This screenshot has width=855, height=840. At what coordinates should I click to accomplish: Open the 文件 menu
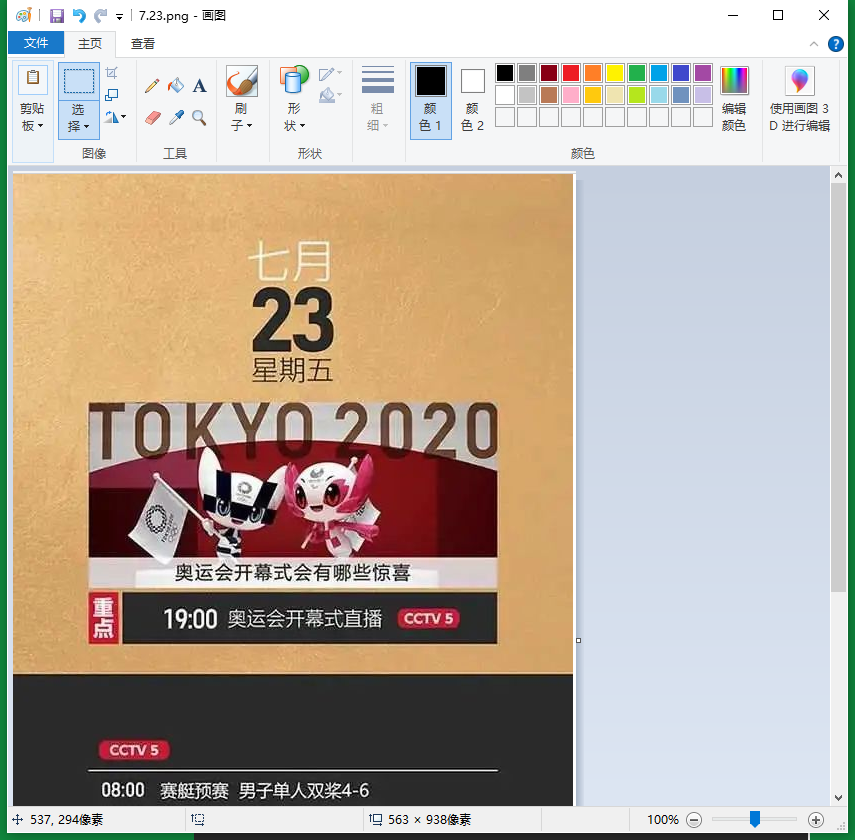pyautogui.click(x=36, y=43)
